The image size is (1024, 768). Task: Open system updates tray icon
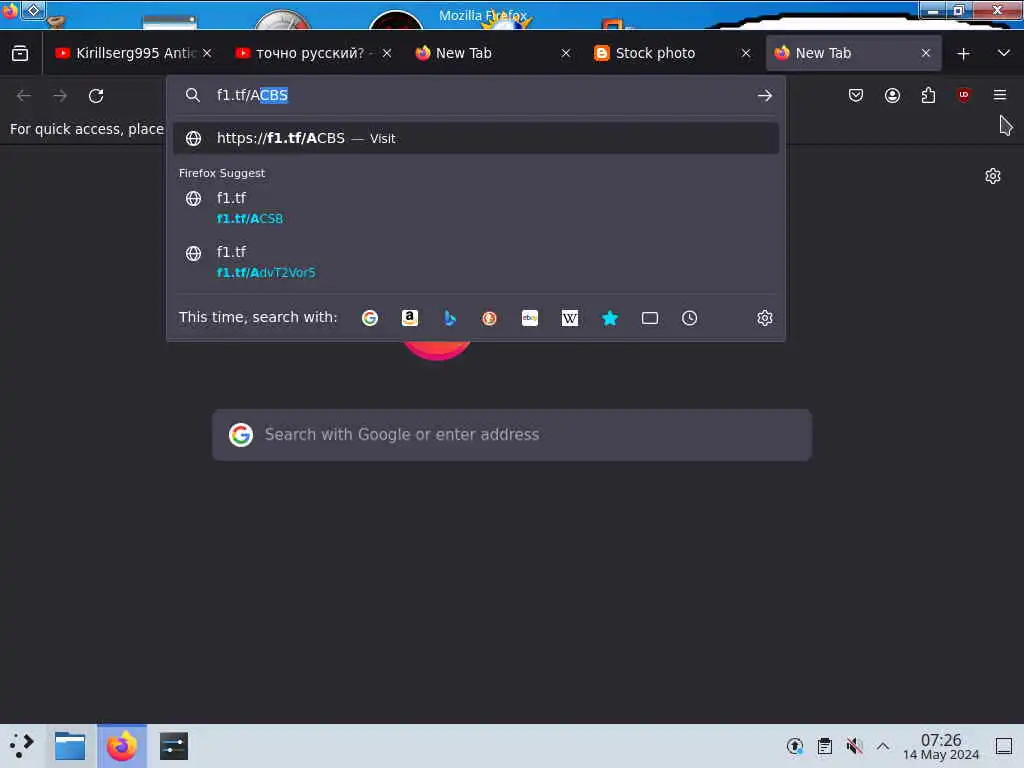coord(794,746)
